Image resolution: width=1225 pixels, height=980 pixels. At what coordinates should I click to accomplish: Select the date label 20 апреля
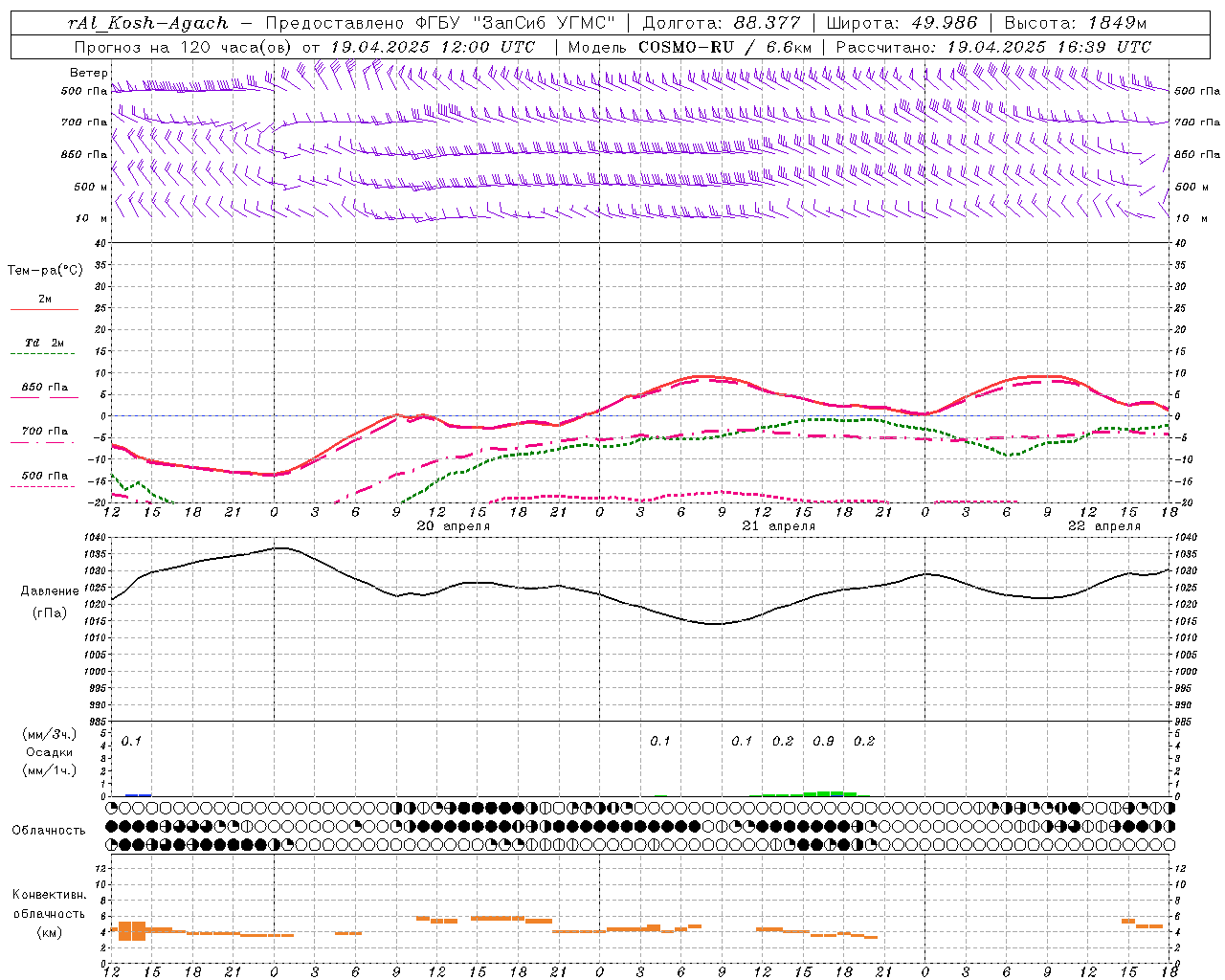tap(454, 526)
